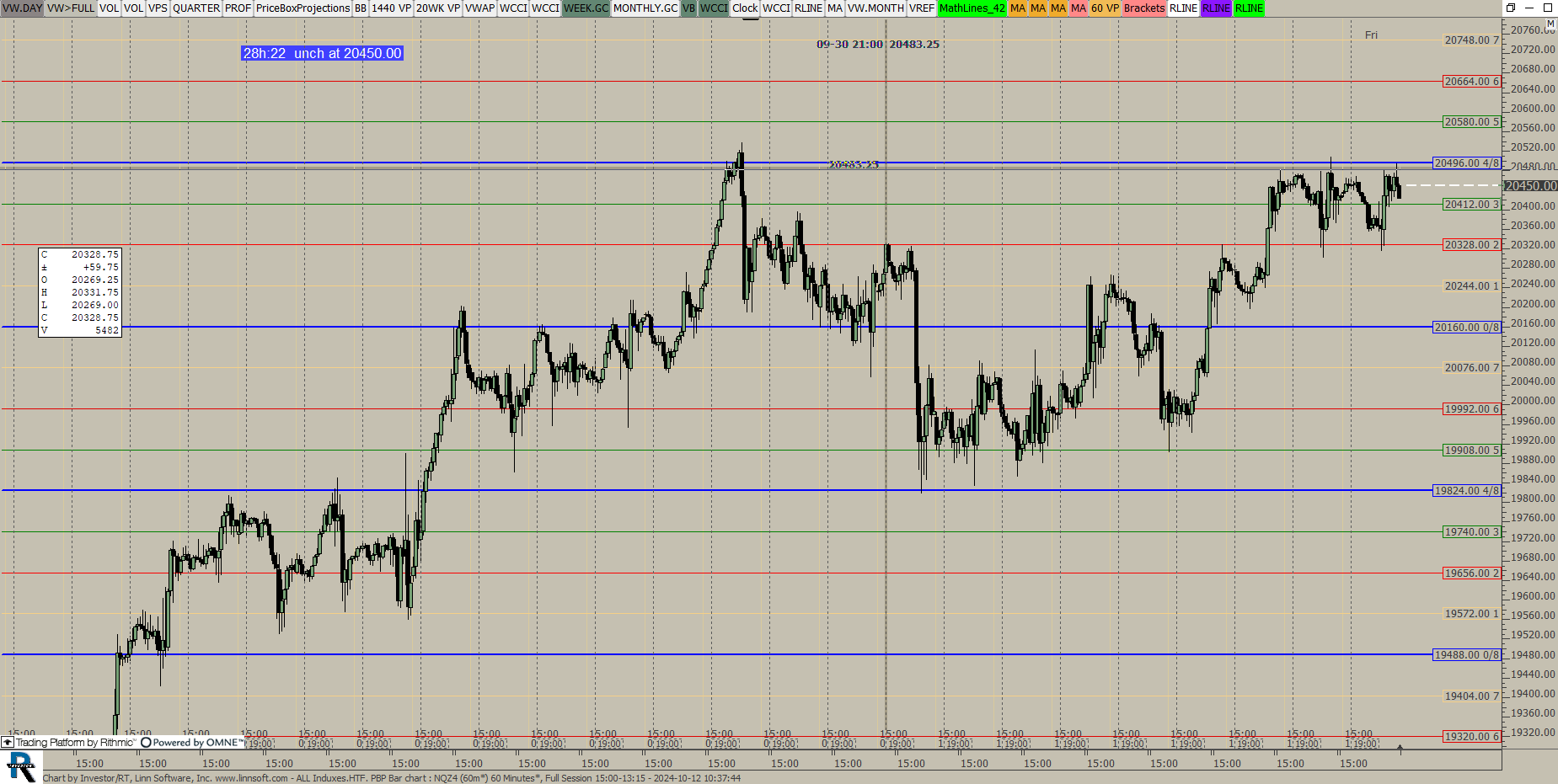Viewport: 1558px width, 784px height.
Task: Click the 20496.00 4/8 price level label
Action: pos(1466,163)
